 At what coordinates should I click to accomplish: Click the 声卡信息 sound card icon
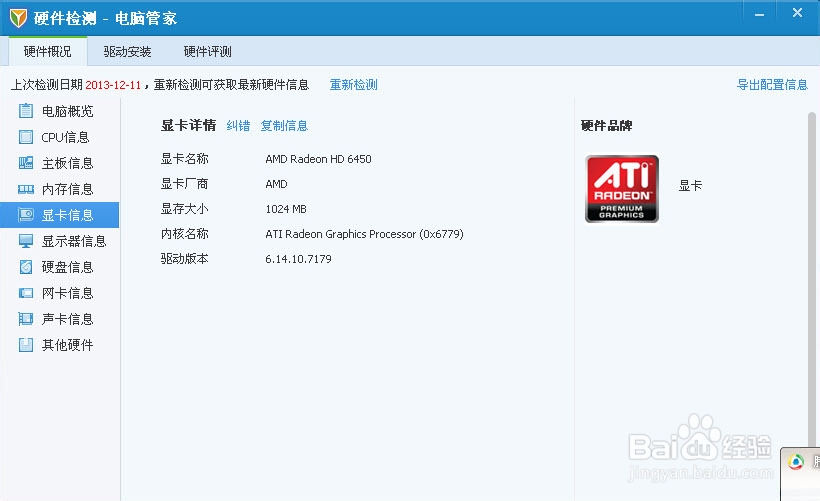[26, 319]
